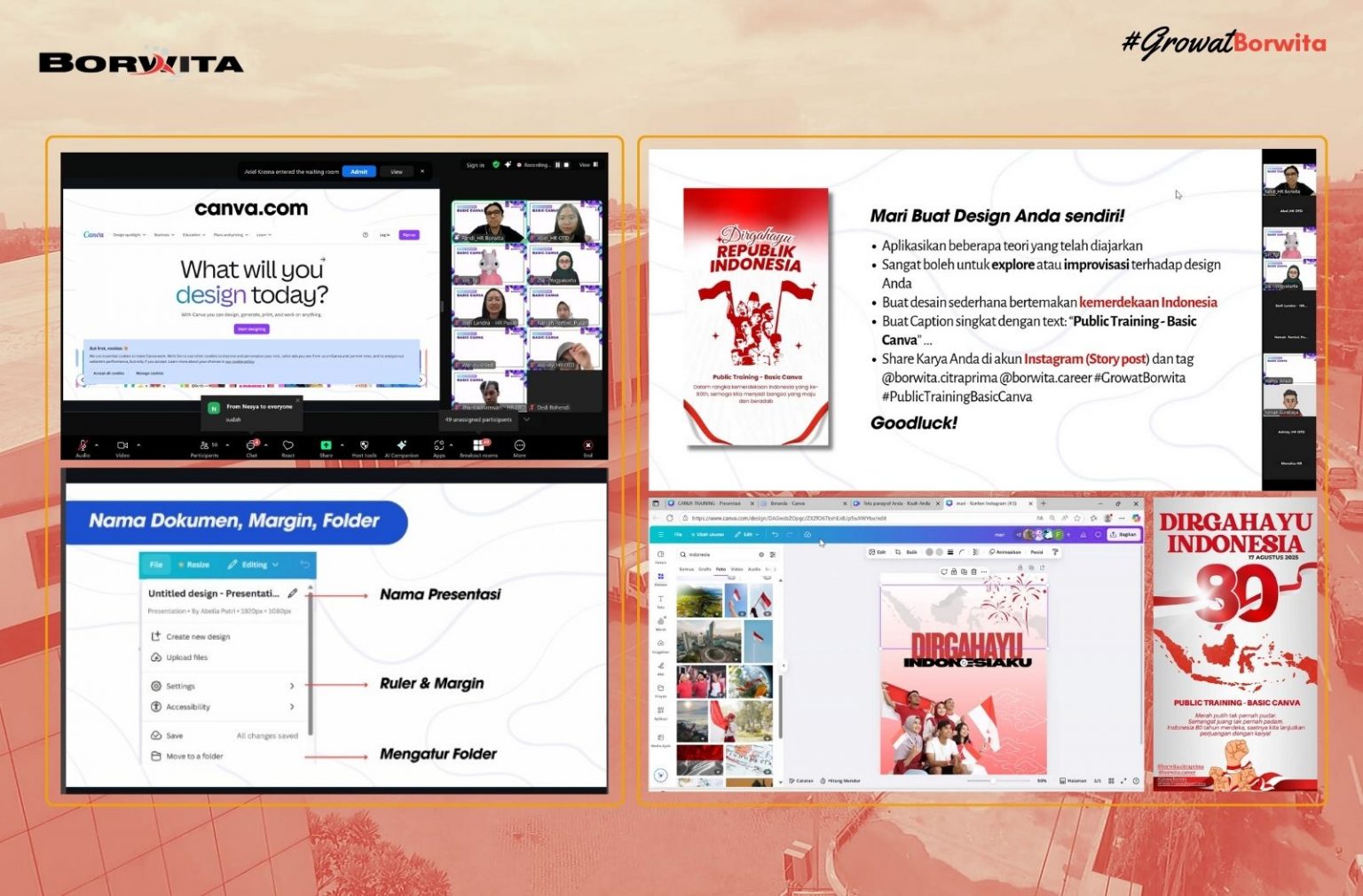Select the Beranda - Canva browser tab
The height and width of the screenshot is (896, 1363).
point(789,503)
